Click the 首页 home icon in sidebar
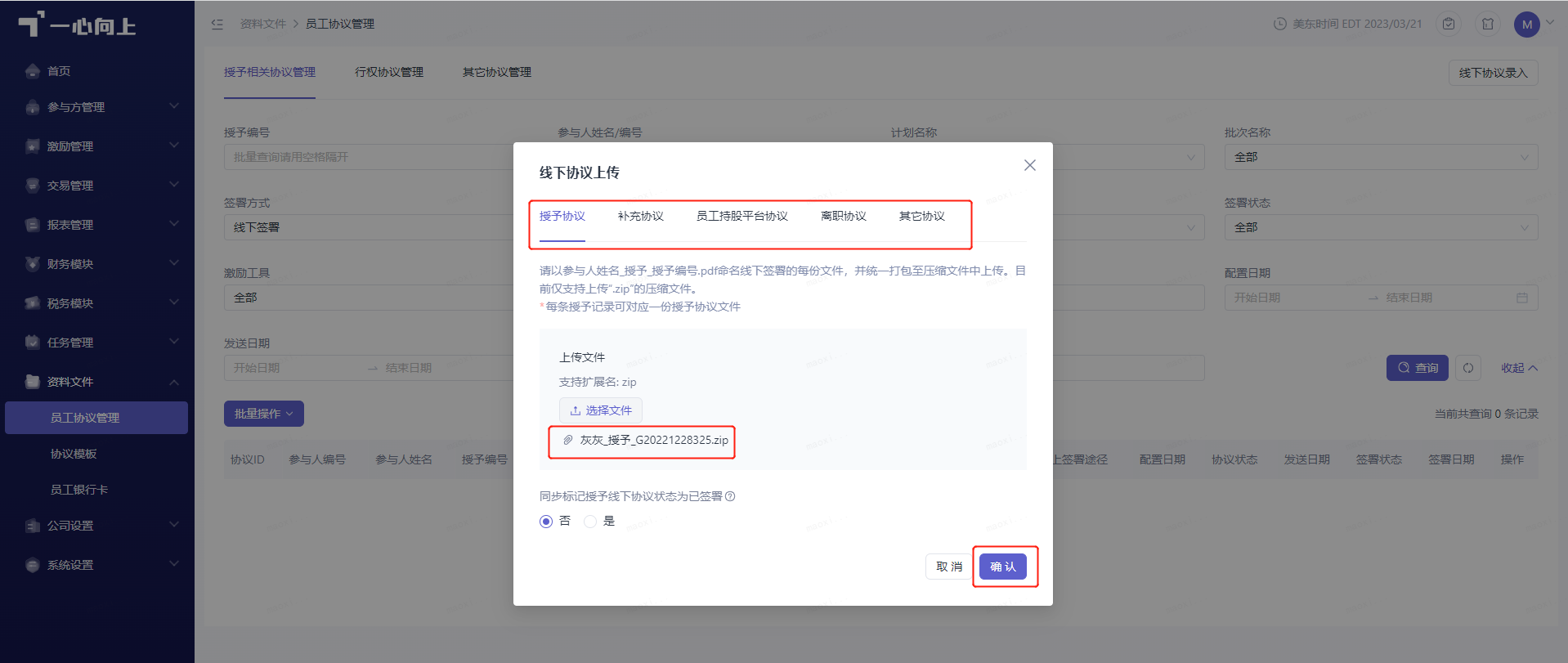 tap(33, 71)
